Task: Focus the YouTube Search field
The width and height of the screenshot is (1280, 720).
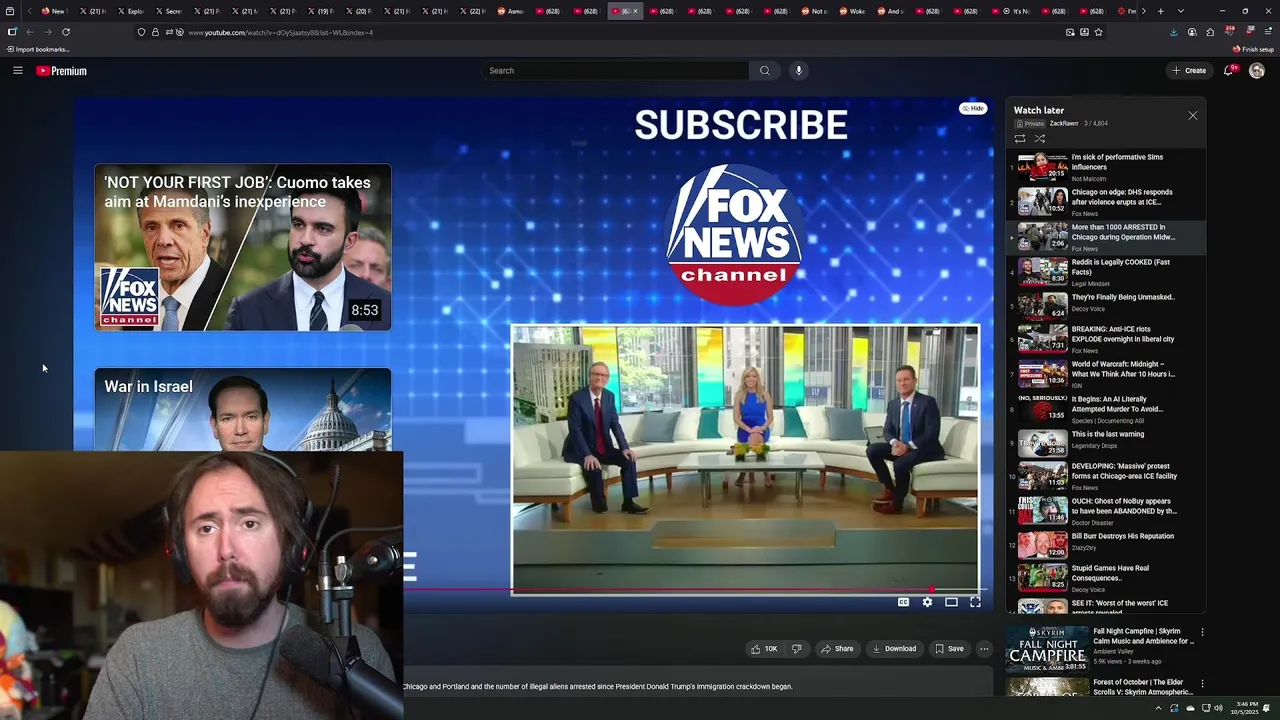Action: (615, 70)
